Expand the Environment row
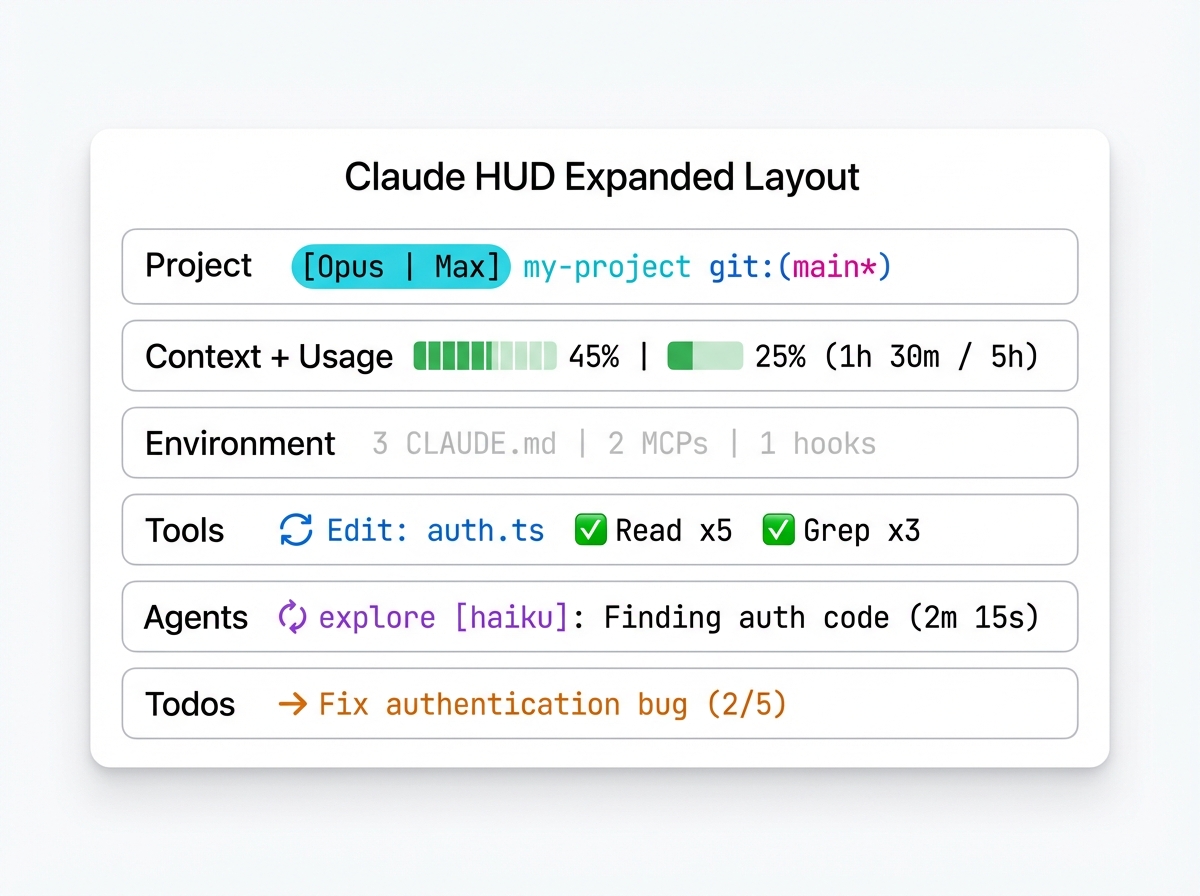 [240, 443]
